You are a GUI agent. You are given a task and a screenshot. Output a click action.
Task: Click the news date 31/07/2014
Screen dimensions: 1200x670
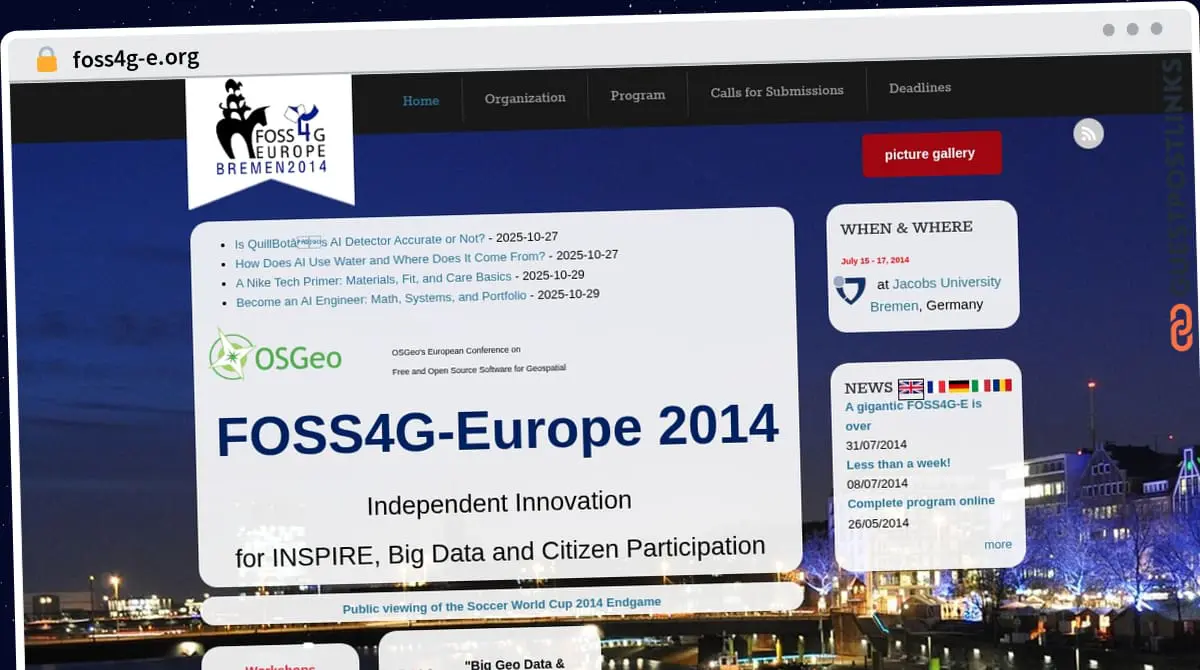876,445
